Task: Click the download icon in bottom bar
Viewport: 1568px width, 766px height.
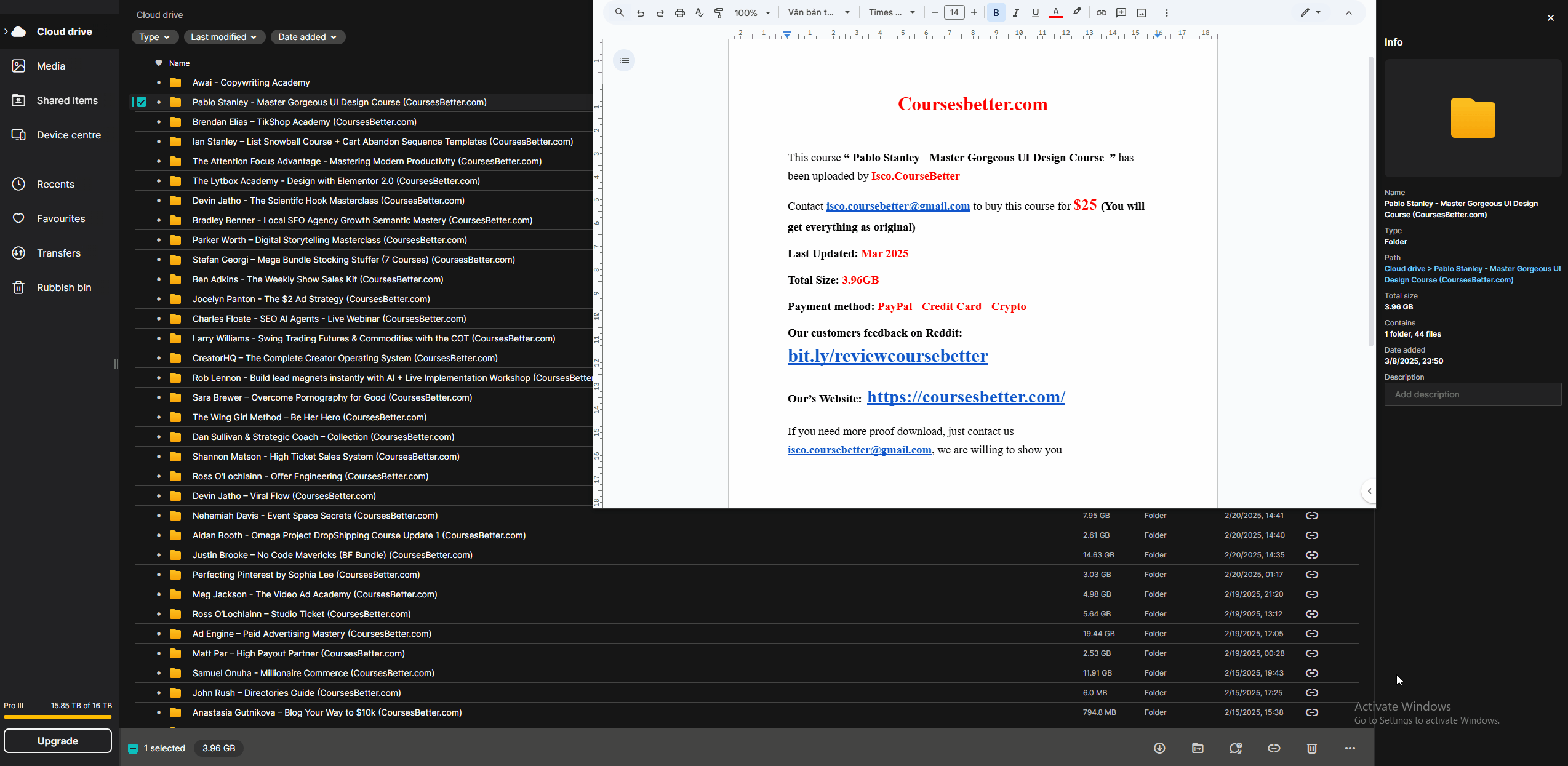Action: [1159, 748]
